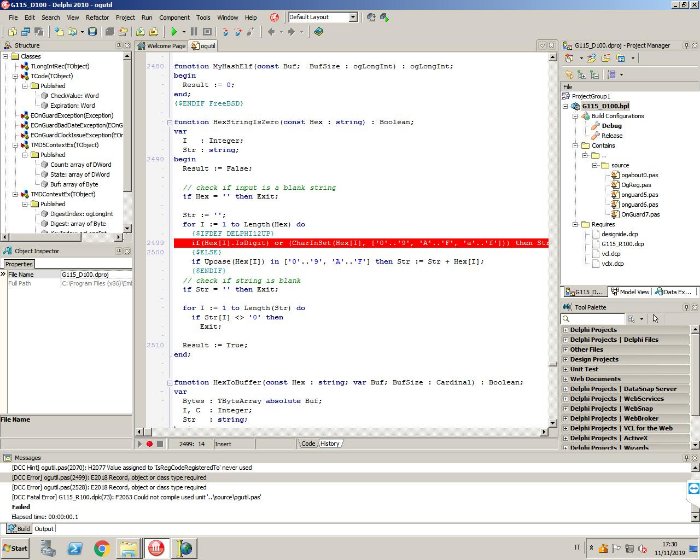700x560 pixels.
Task: Click the Help contents book icon
Action: [318, 32]
